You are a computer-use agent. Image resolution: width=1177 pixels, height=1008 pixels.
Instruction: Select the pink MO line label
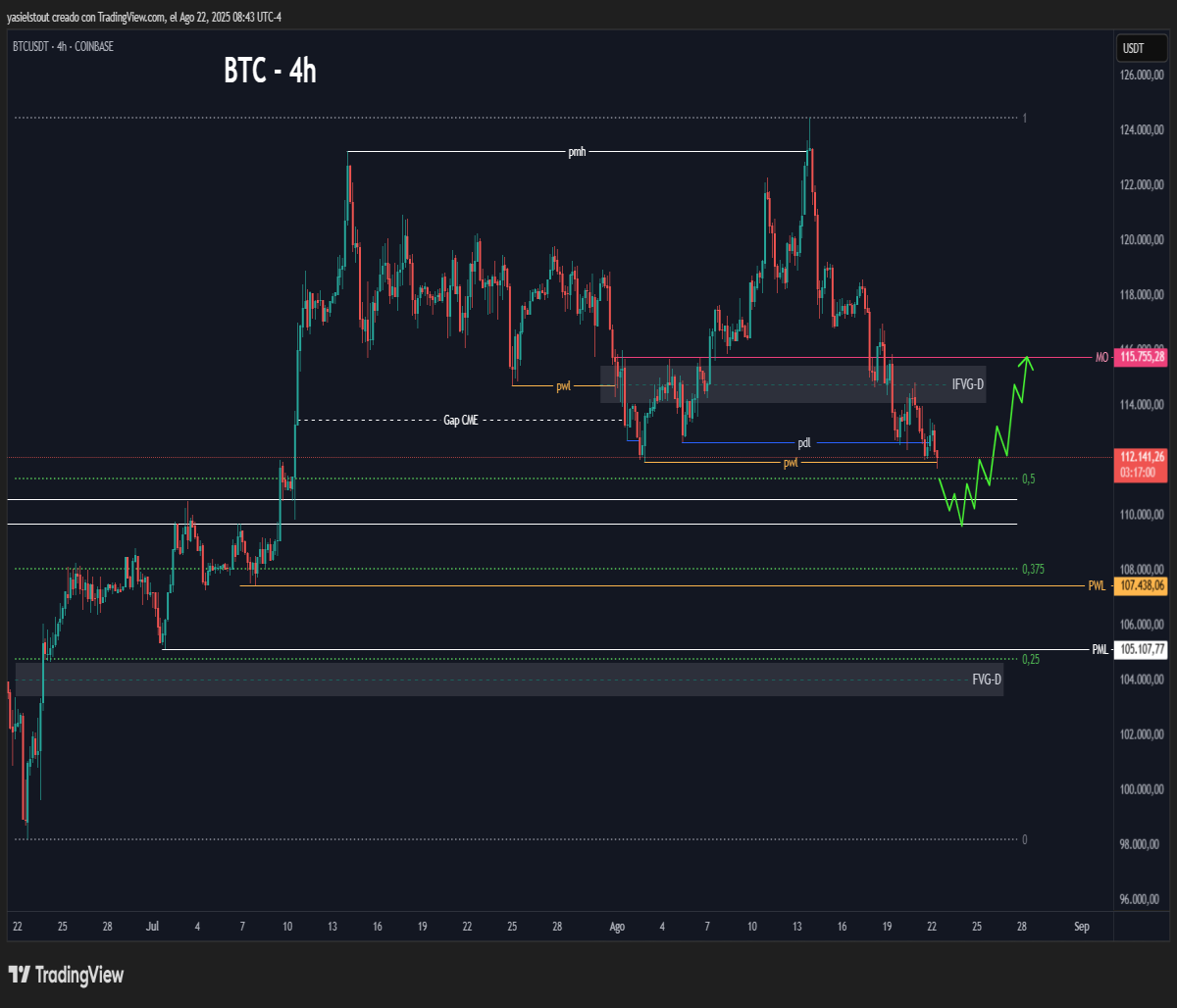click(1101, 358)
